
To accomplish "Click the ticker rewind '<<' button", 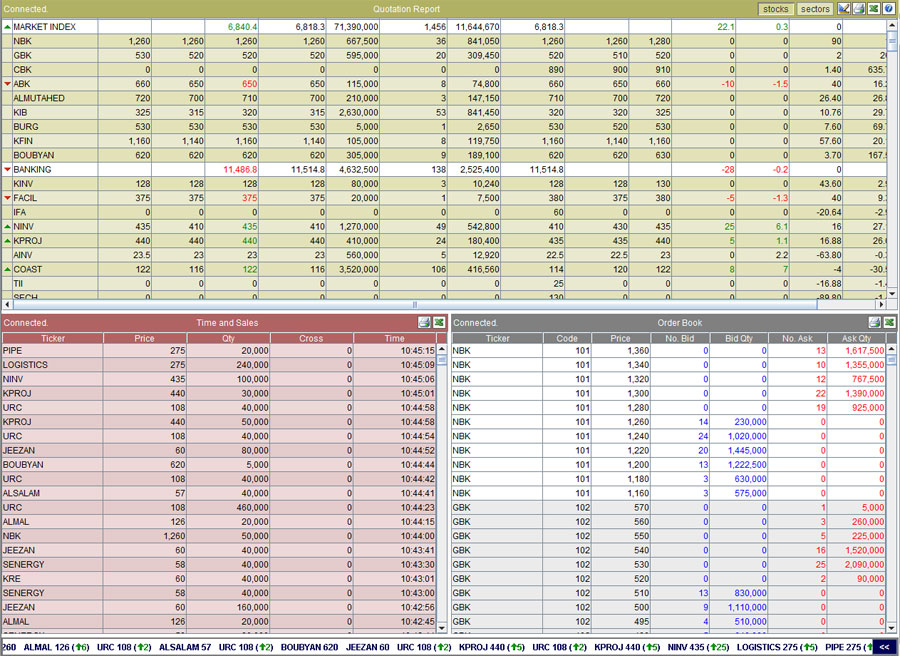I will 884,647.
